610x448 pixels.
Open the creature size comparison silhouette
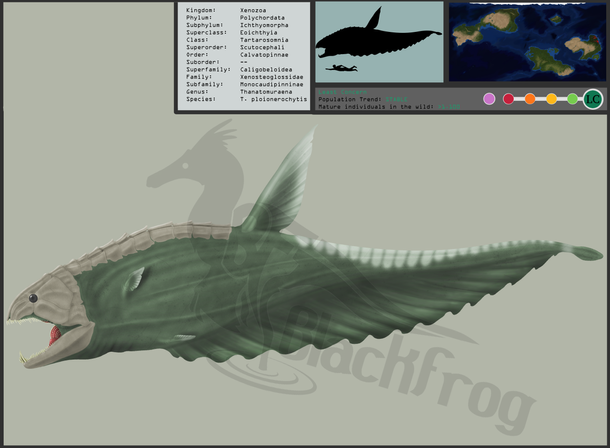pos(379,42)
